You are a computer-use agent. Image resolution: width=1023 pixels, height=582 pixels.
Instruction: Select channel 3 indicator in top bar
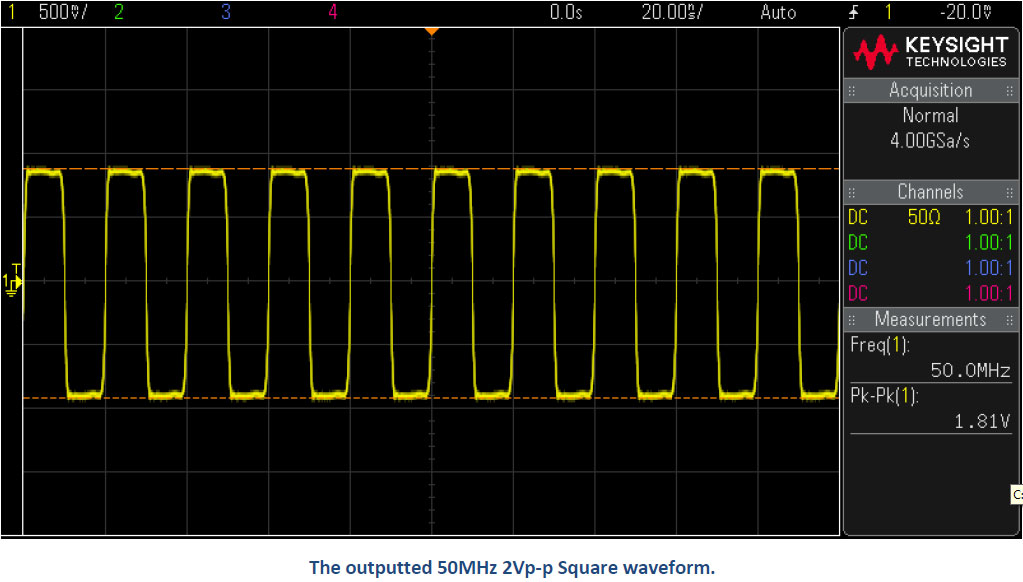[x=225, y=12]
